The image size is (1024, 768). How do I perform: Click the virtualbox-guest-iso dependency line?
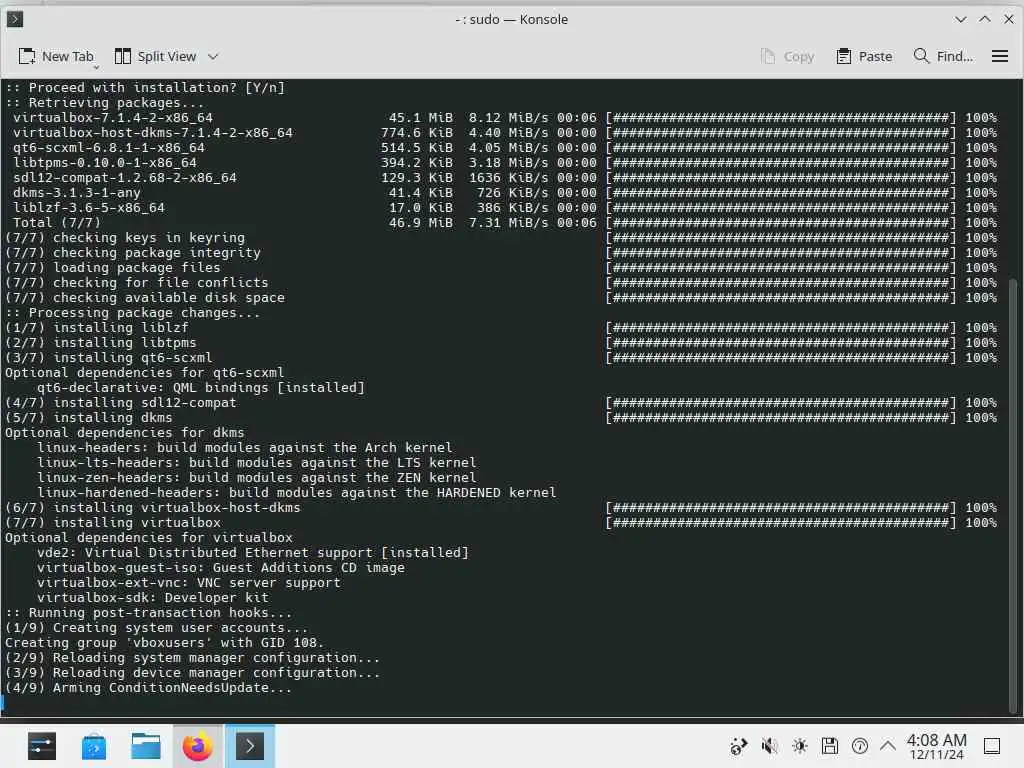click(x=221, y=568)
